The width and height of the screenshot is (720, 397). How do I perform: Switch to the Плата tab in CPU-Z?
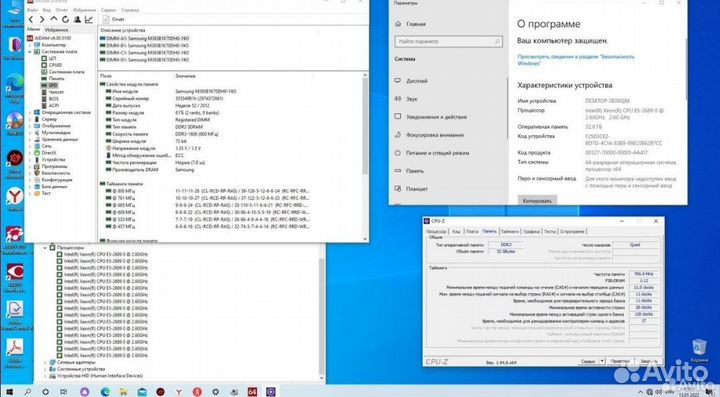[x=472, y=232]
